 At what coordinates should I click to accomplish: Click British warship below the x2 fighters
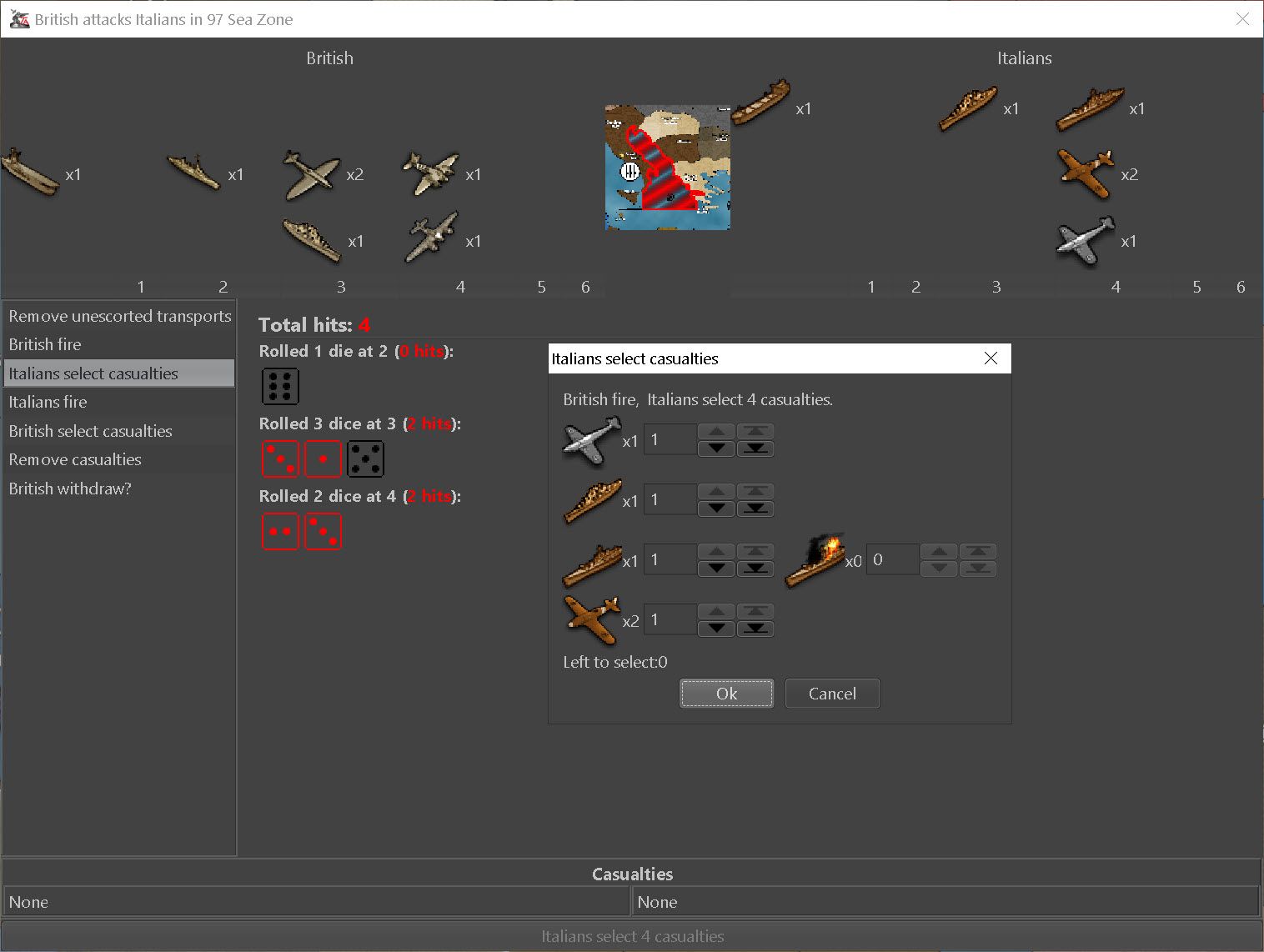311,240
